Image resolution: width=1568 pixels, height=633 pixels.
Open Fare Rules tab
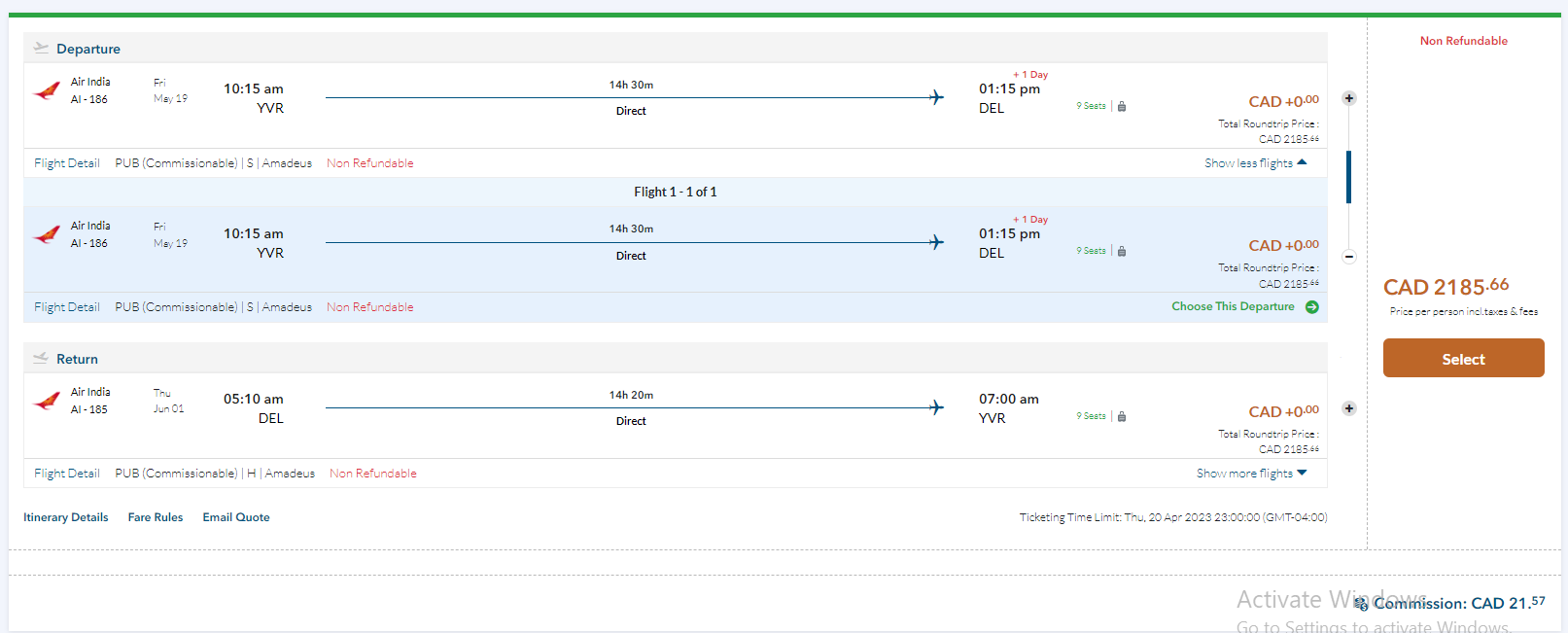coord(156,517)
